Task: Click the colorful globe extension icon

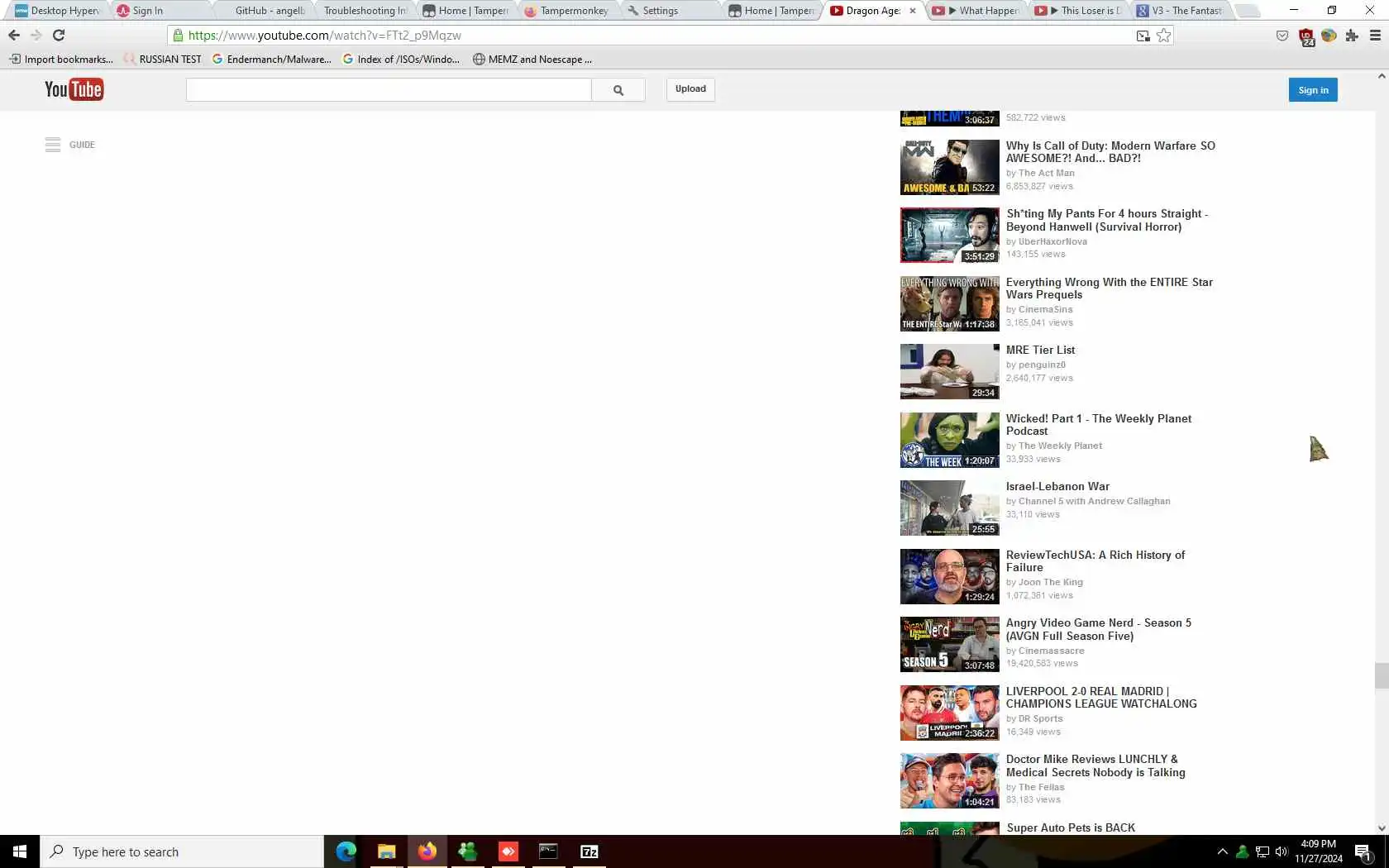Action: pyautogui.click(x=1329, y=36)
